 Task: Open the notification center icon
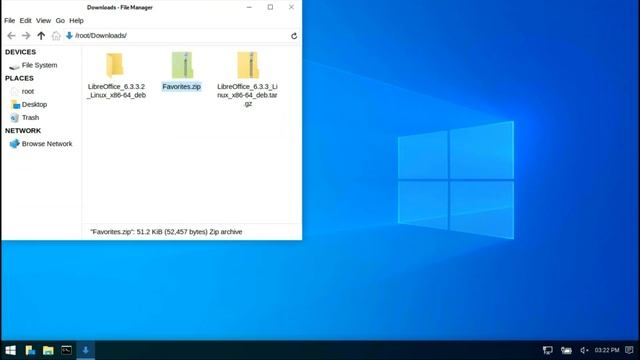[629, 350]
